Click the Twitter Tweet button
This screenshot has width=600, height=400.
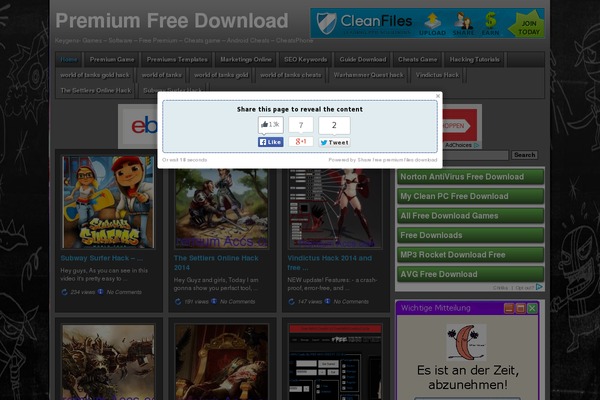[x=334, y=142]
